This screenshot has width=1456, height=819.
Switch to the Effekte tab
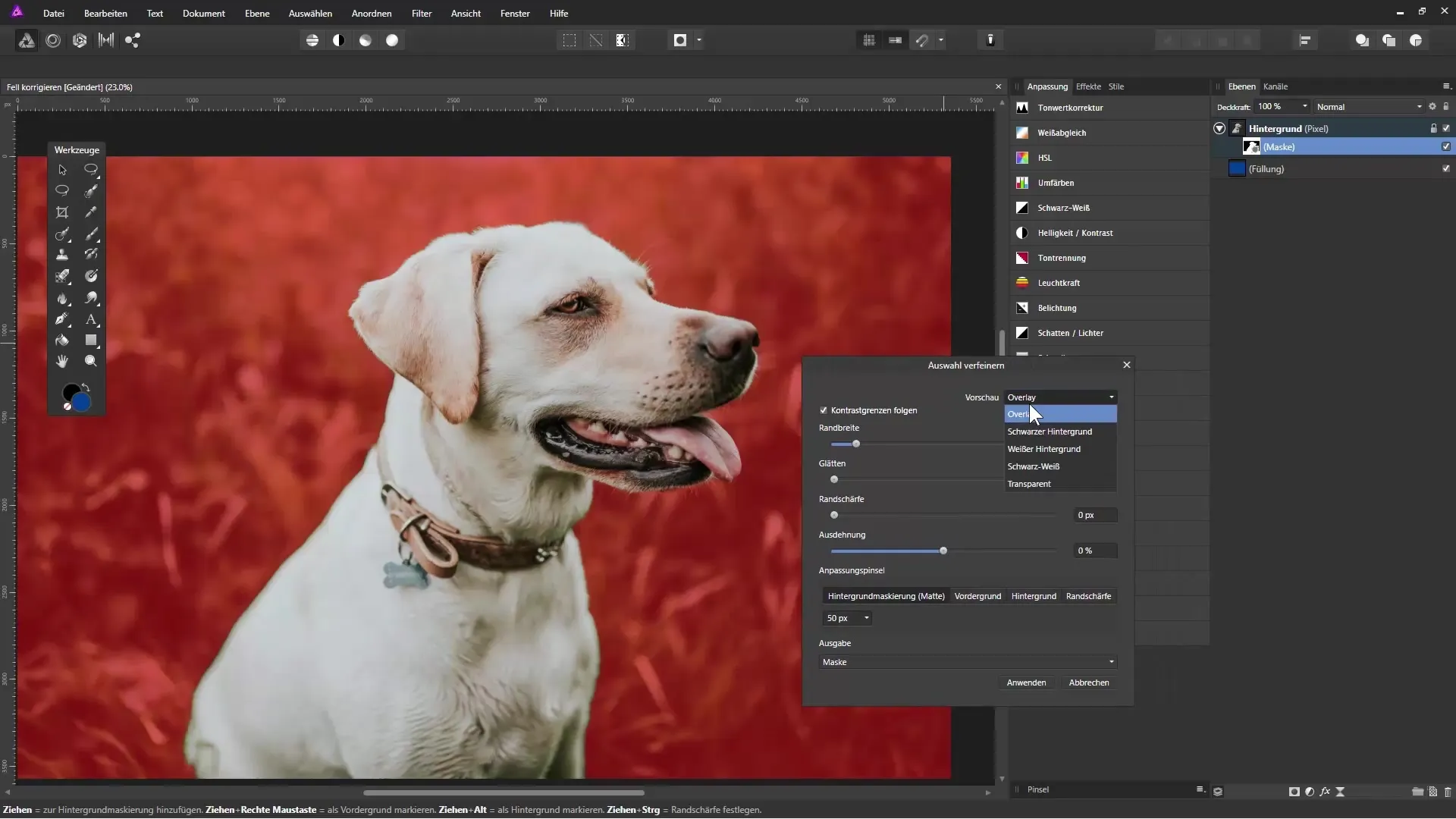(1088, 86)
